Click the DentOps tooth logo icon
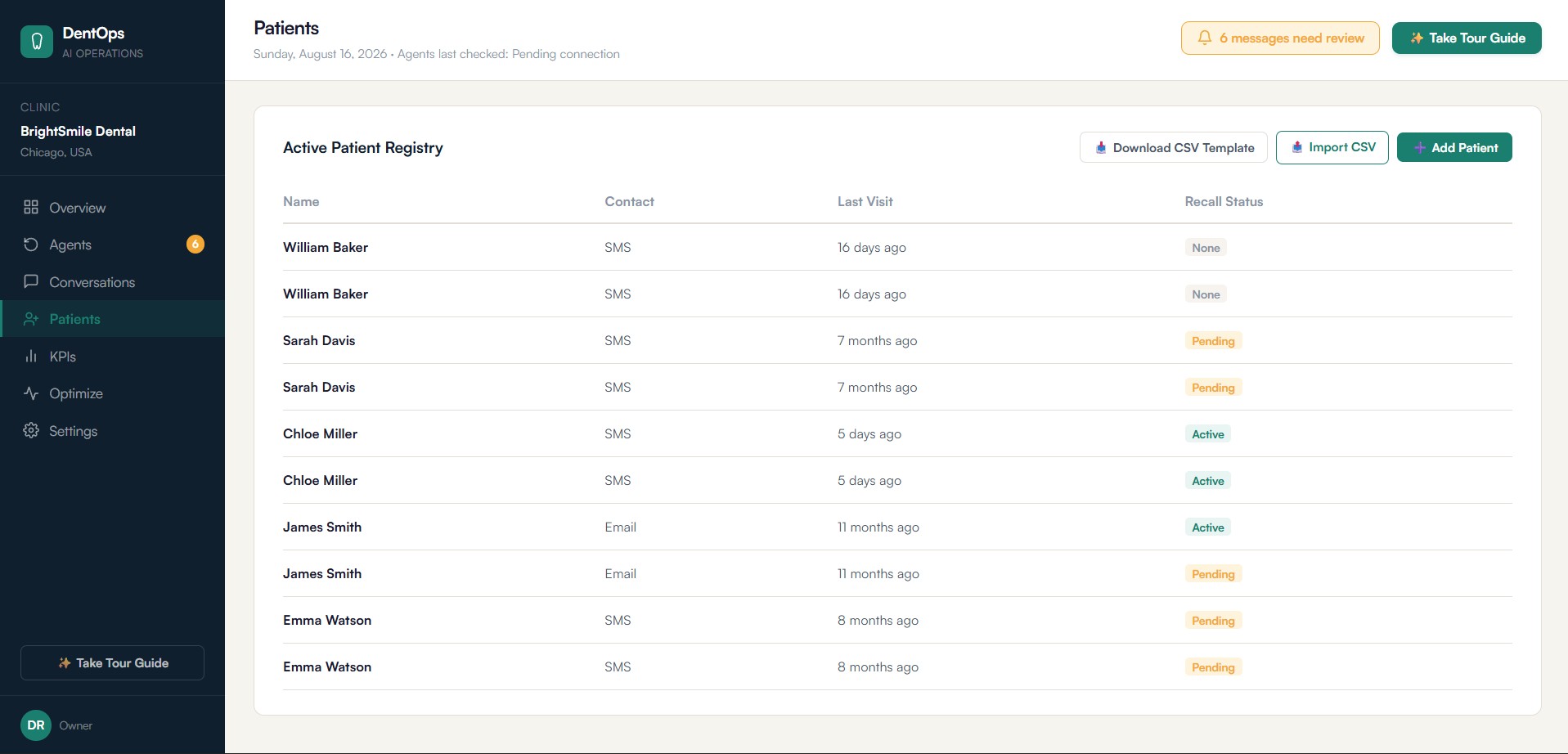The image size is (1568, 754). pos(37,42)
